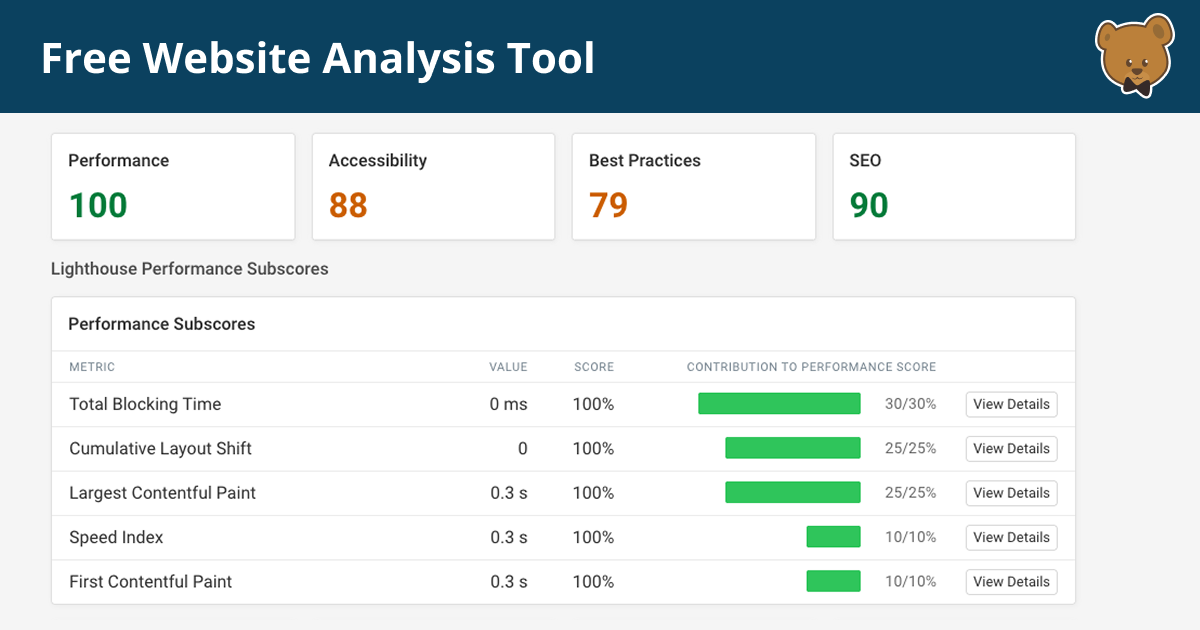The height and width of the screenshot is (630, 1200).
Task: Sort by the Score column header
Action: [593, 367]
